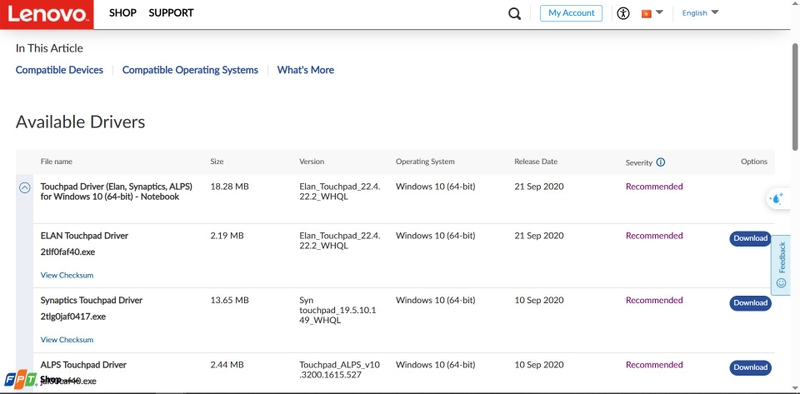Open the SUPPORT menu
The height and width of the screenshot is (394, 800).
point(171,13)
